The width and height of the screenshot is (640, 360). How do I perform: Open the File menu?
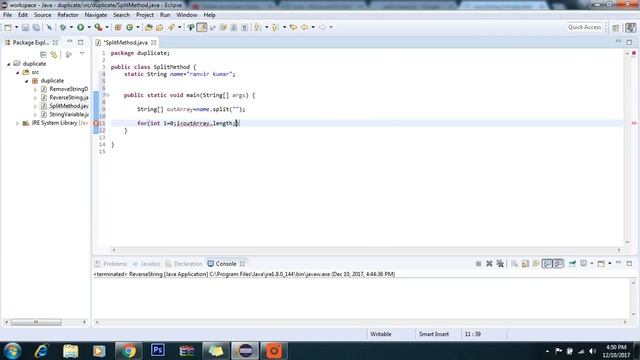pos(7,15)
